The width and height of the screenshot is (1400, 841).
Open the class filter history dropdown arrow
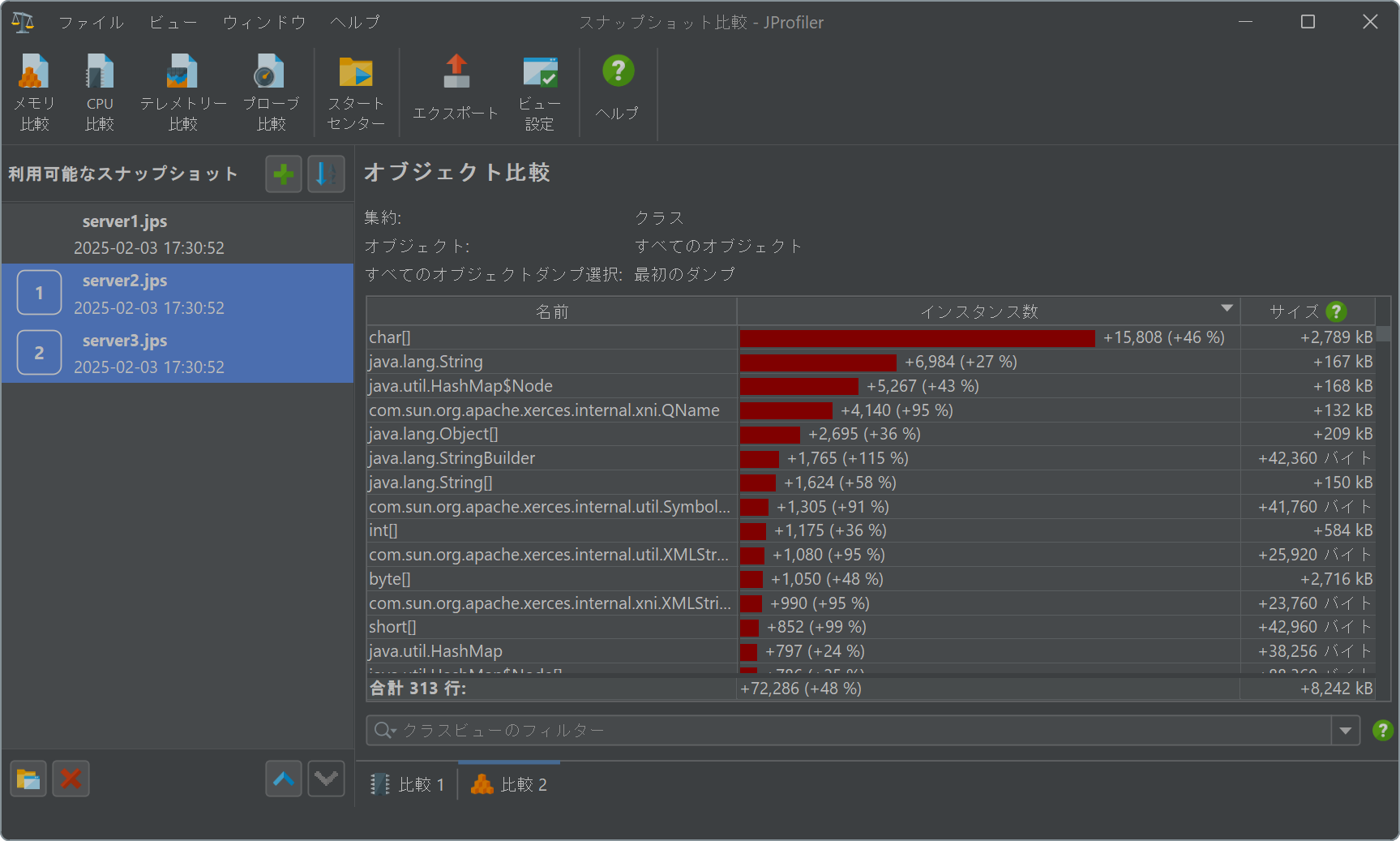coord(1346,731)
